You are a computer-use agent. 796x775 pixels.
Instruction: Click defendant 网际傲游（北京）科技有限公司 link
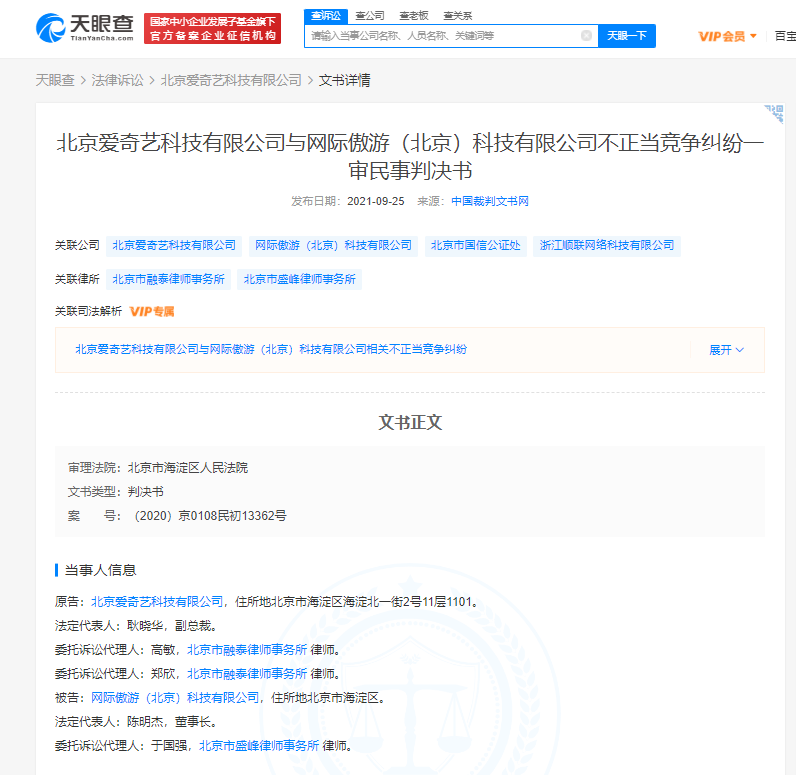point(175,698)
